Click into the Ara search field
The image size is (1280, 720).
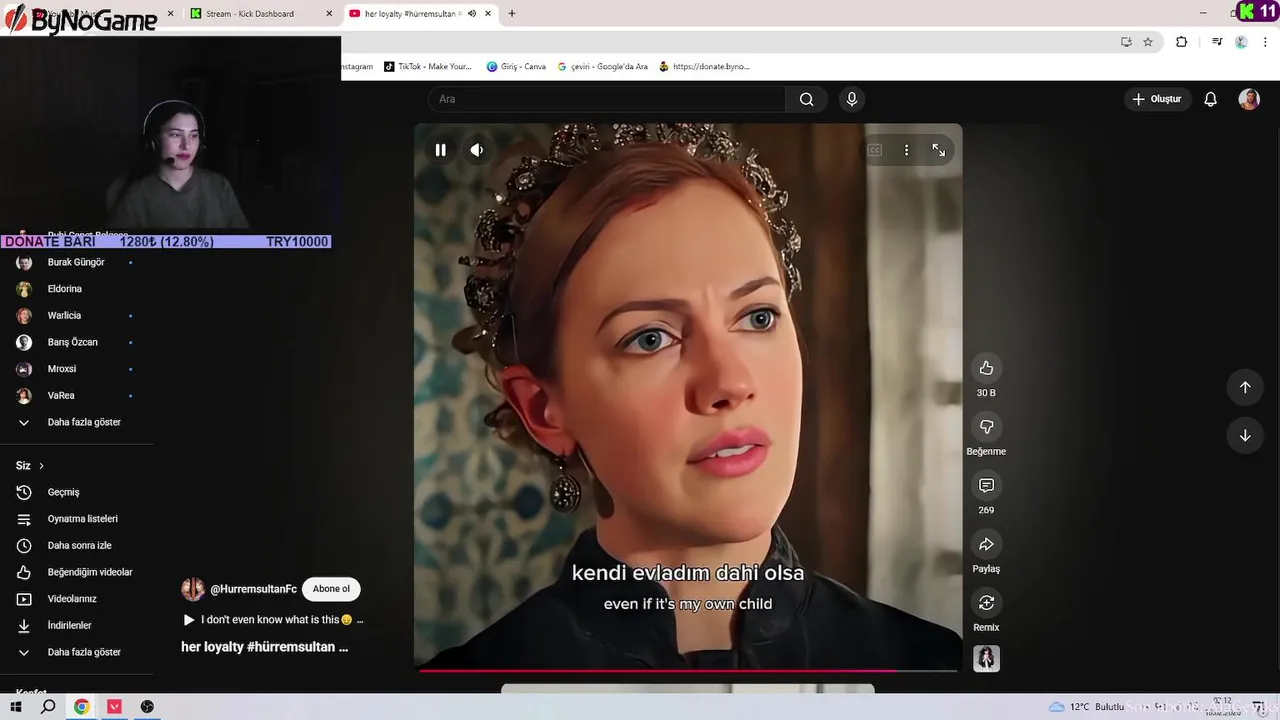click(x=607, y=99)
